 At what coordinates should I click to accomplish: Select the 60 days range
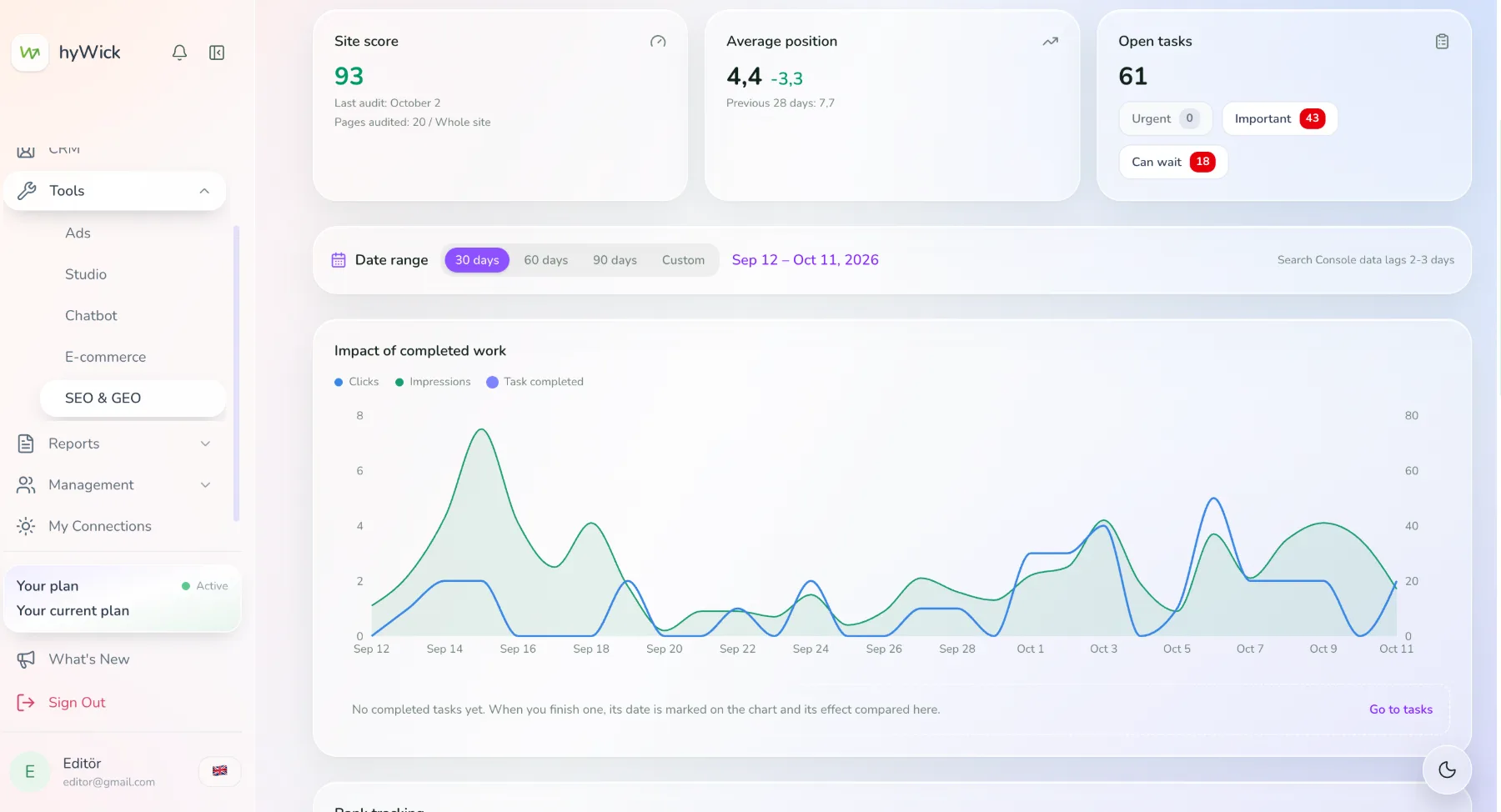tap(546, 260)
